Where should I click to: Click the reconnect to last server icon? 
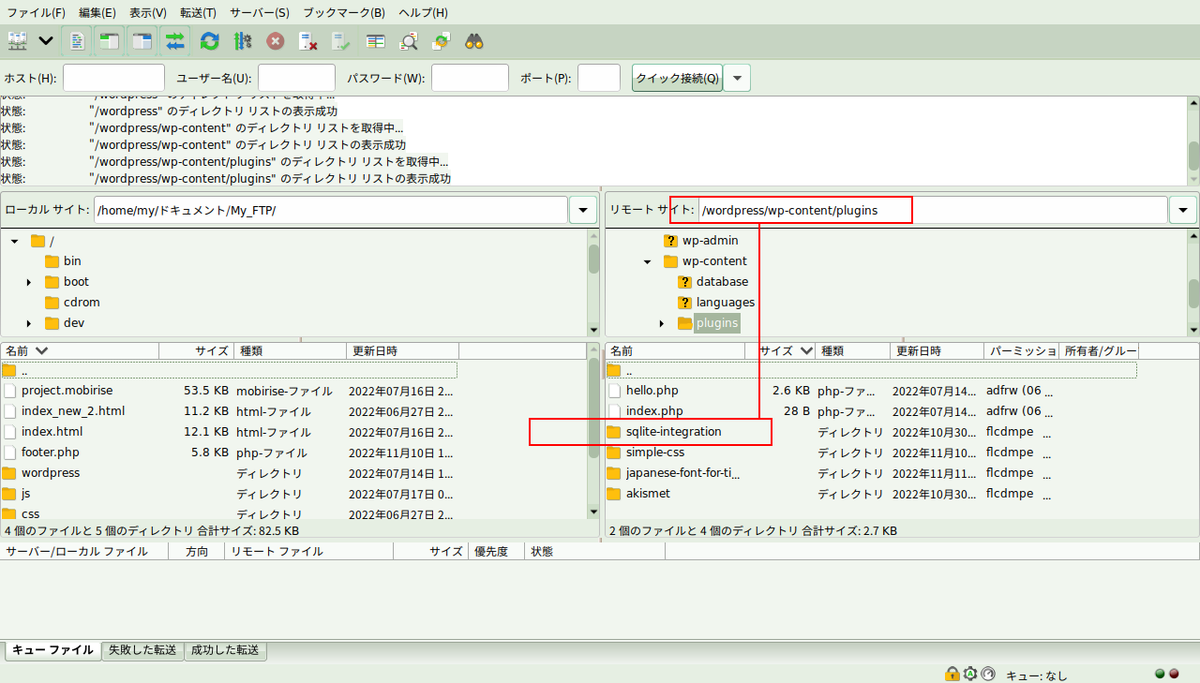tap(341, 41)
